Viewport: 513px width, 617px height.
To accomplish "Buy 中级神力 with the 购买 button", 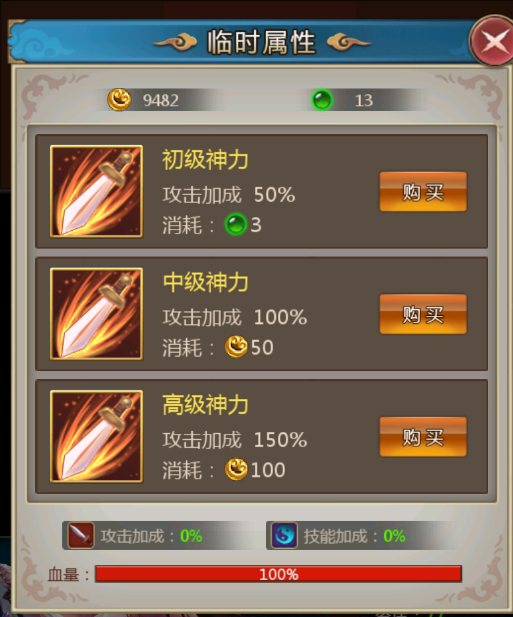I will tap(423, 314).
